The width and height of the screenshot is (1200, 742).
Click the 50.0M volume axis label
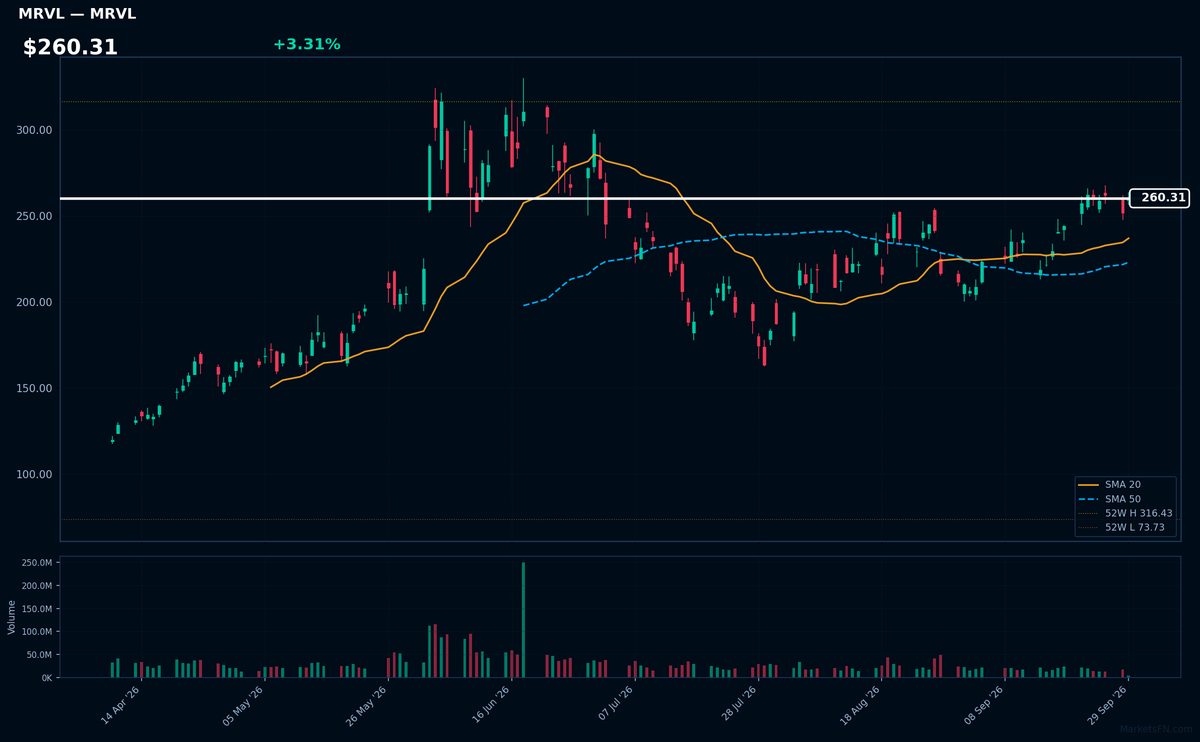click(40, 655)
